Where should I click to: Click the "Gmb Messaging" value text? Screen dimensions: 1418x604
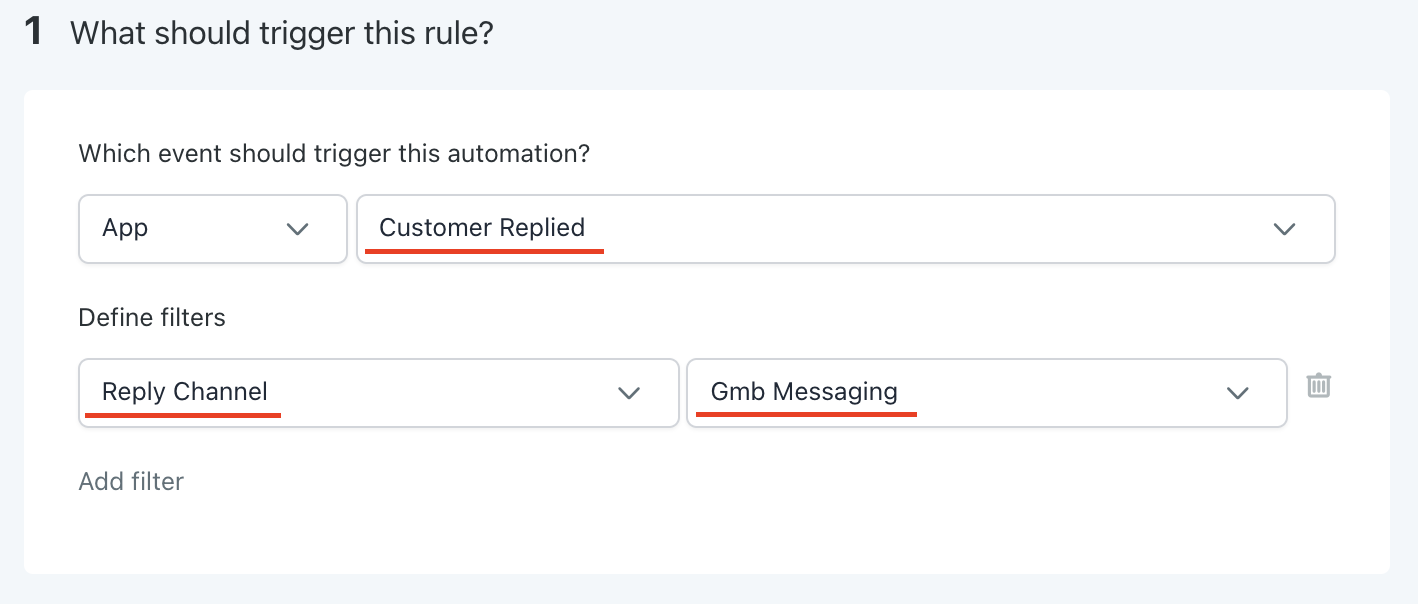(804, 392)
